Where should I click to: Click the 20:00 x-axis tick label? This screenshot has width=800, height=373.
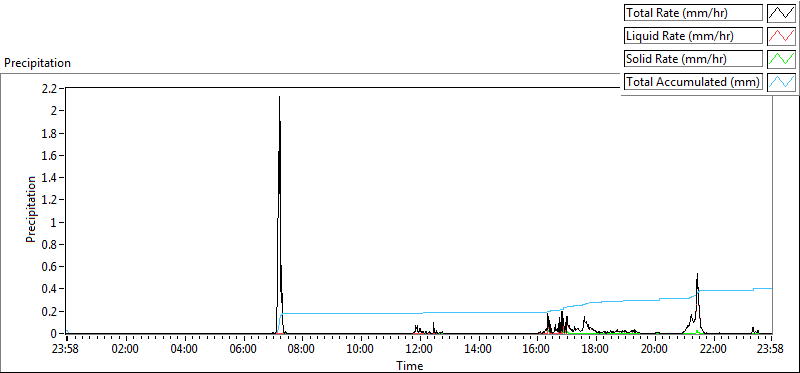point(655,350)
